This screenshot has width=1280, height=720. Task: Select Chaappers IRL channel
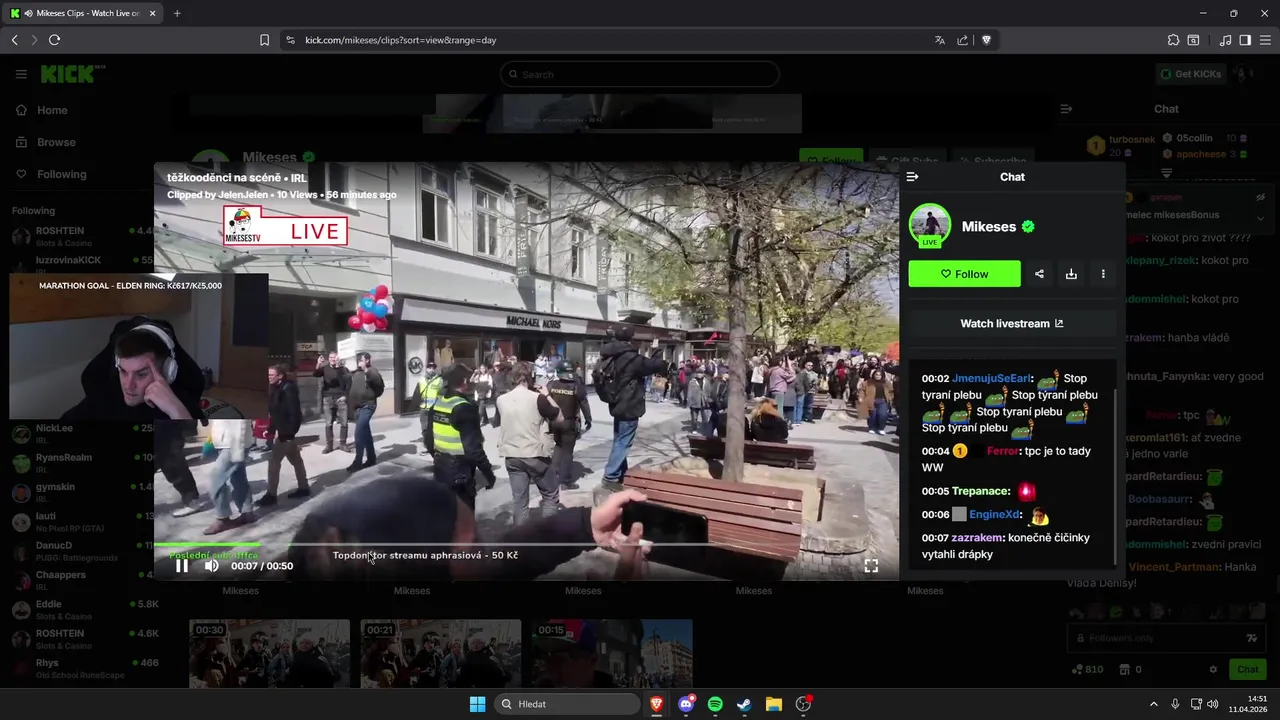pos(80,580)
